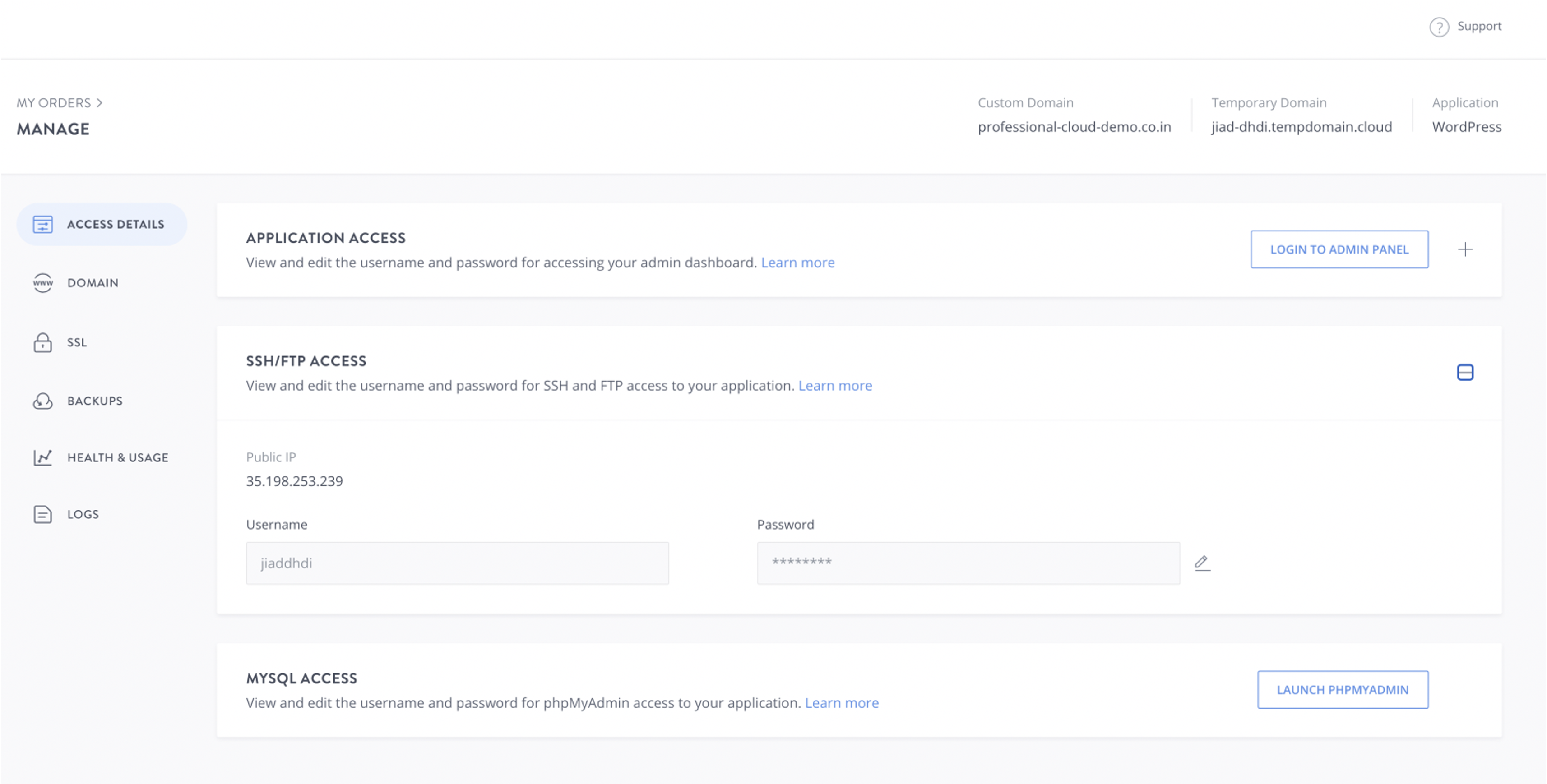Collapse the SSH/FTP Access section
This screenshot has height=784, width=1547.
point(1465,373)
